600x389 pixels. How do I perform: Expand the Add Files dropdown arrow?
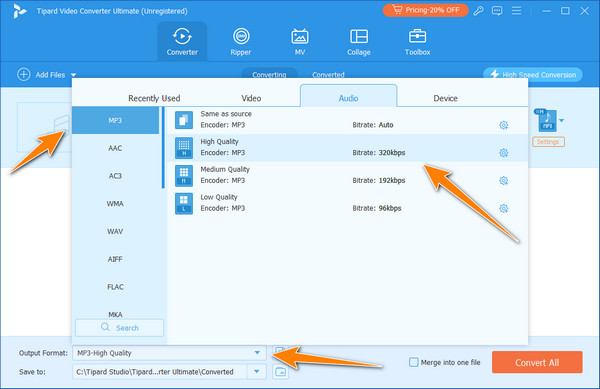click(73, 75)
